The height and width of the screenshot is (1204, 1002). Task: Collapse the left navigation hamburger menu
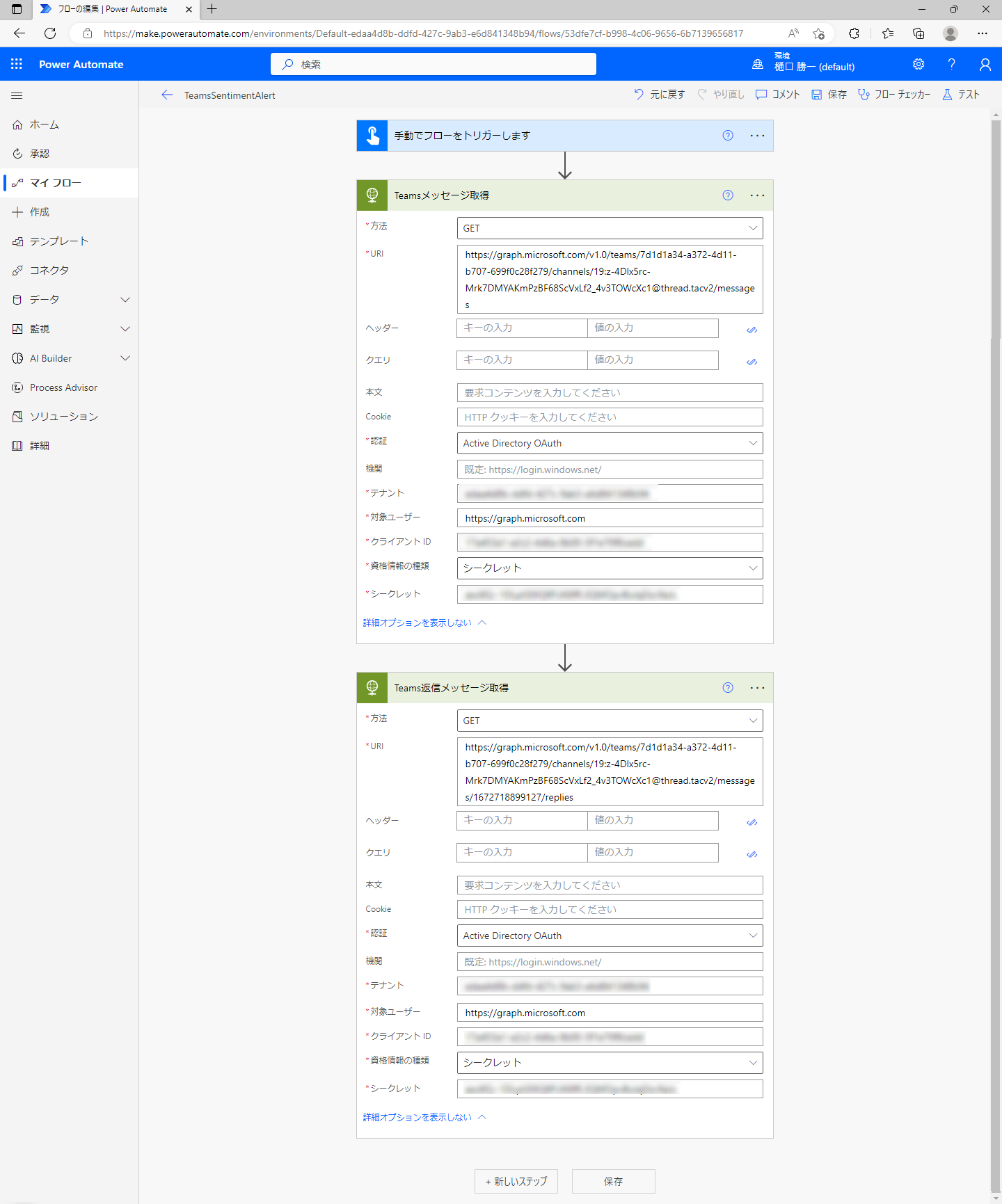pos(17,95)
